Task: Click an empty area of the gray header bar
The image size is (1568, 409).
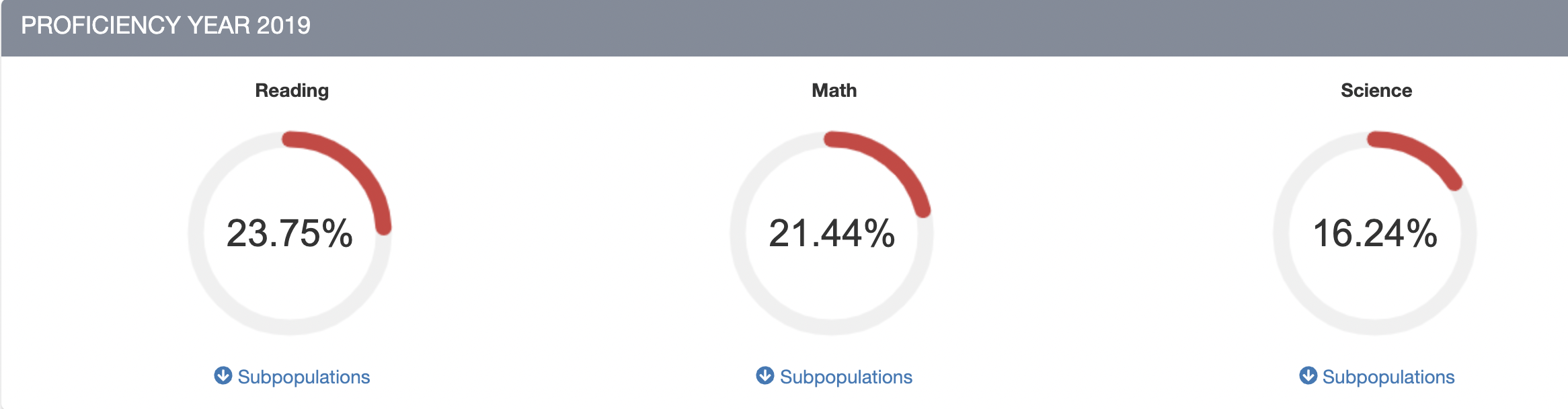Action: coord(941,27)
